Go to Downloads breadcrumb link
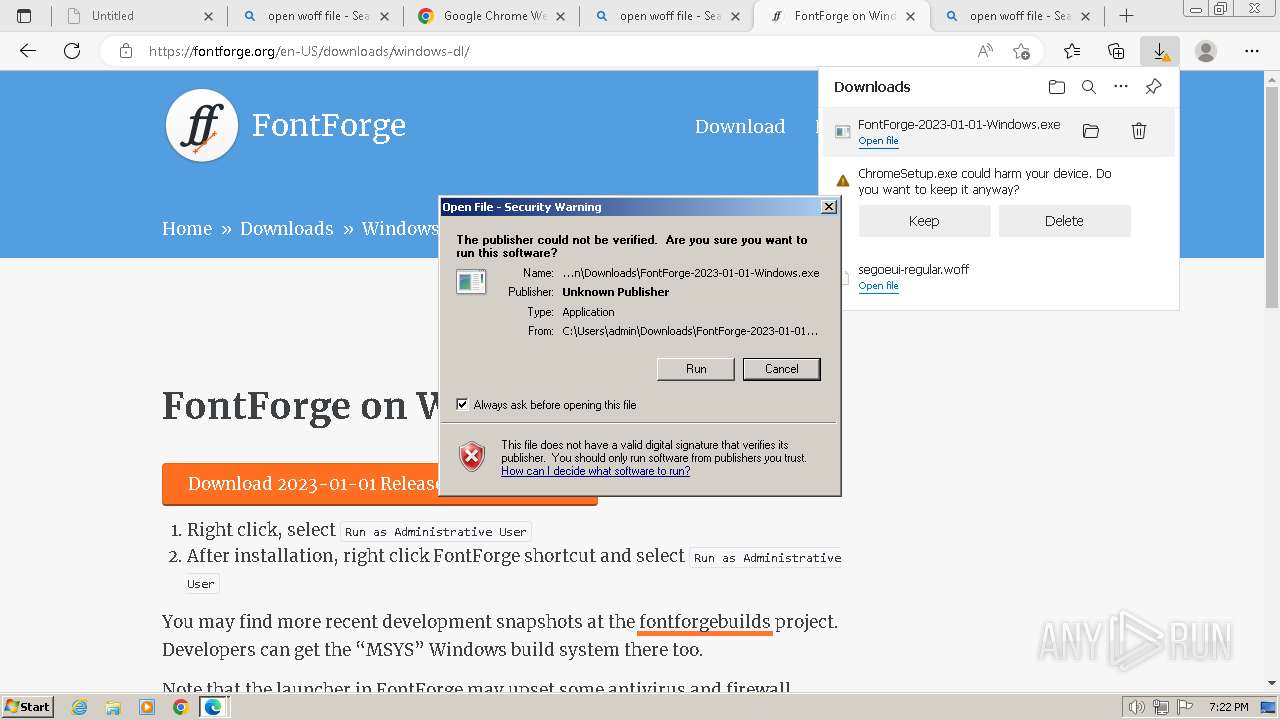 (286, 229)
